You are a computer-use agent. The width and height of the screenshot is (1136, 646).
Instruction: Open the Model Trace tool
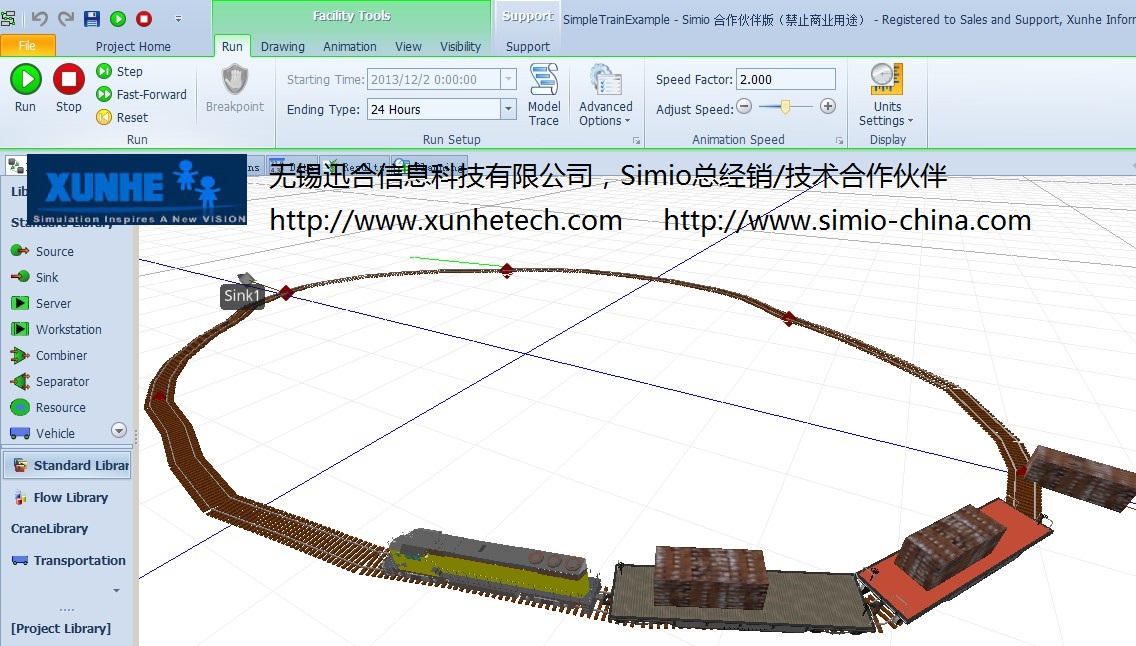[544, 94]
